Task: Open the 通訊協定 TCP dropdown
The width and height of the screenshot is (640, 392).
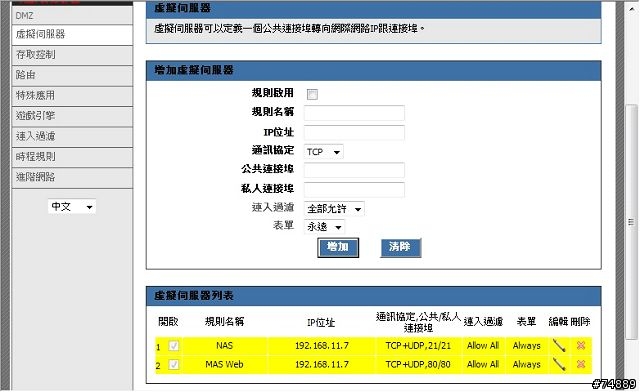Action: click(323, 152)
